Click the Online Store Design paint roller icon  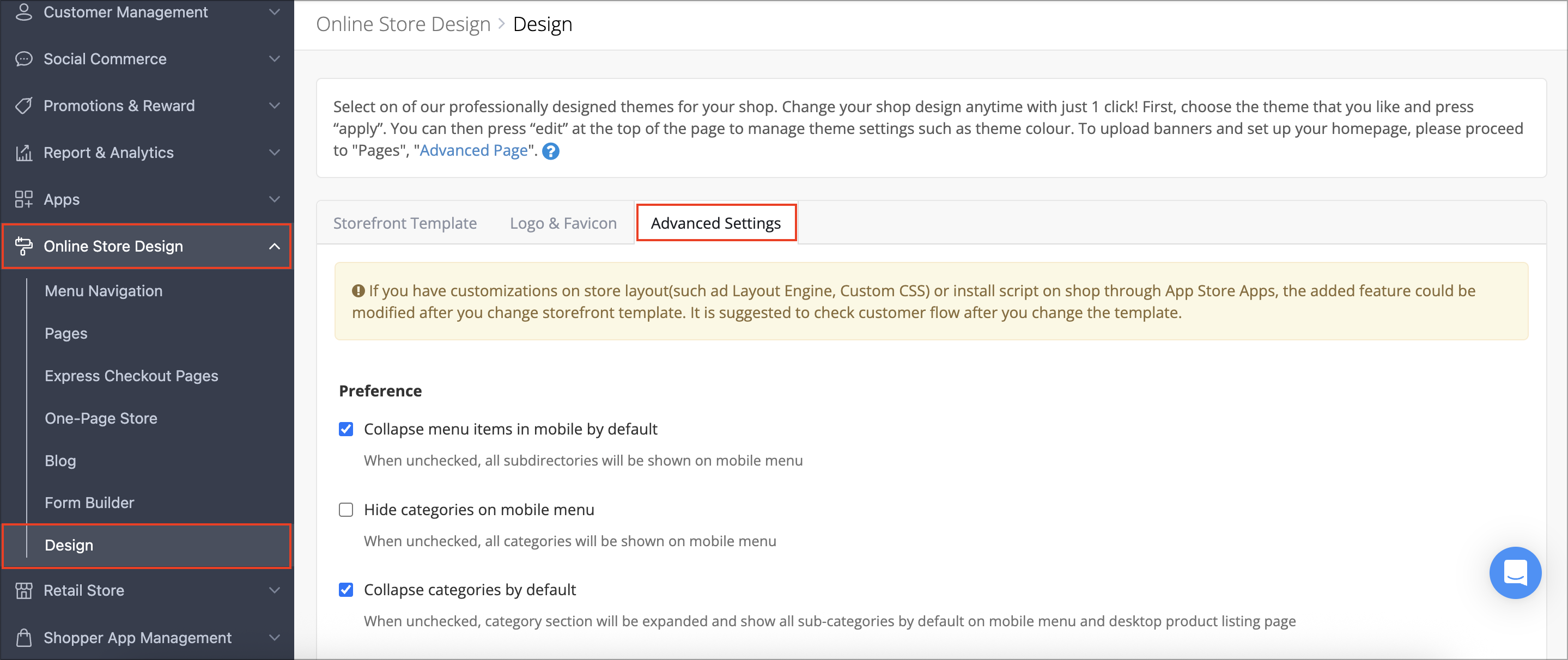(24, 246)
